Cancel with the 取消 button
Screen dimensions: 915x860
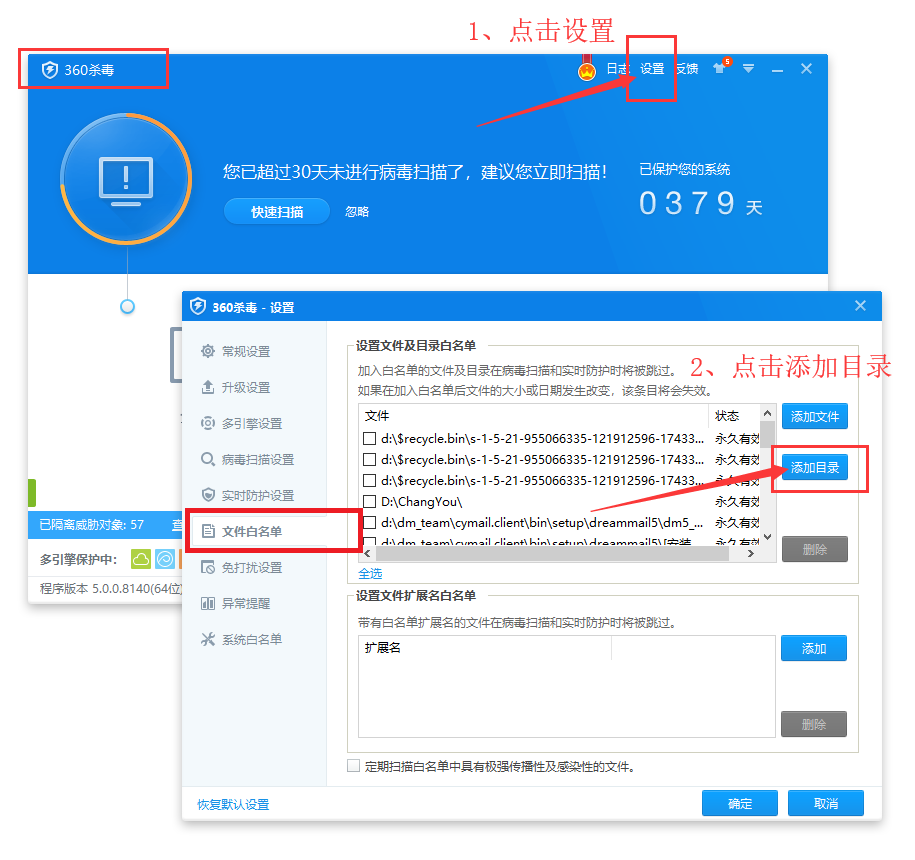[x=826, y=803]
